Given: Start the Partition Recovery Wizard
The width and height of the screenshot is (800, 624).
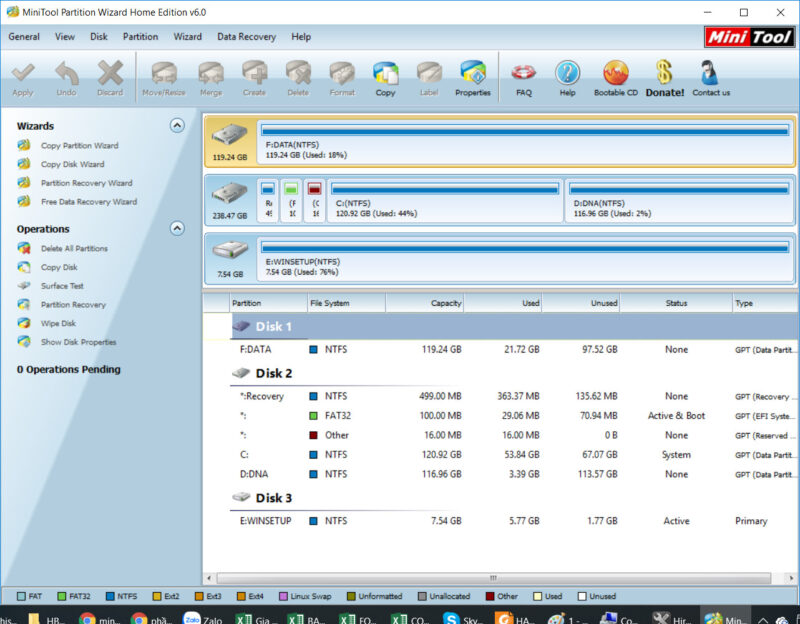Looking at the screenshot, I should point(86,183).
